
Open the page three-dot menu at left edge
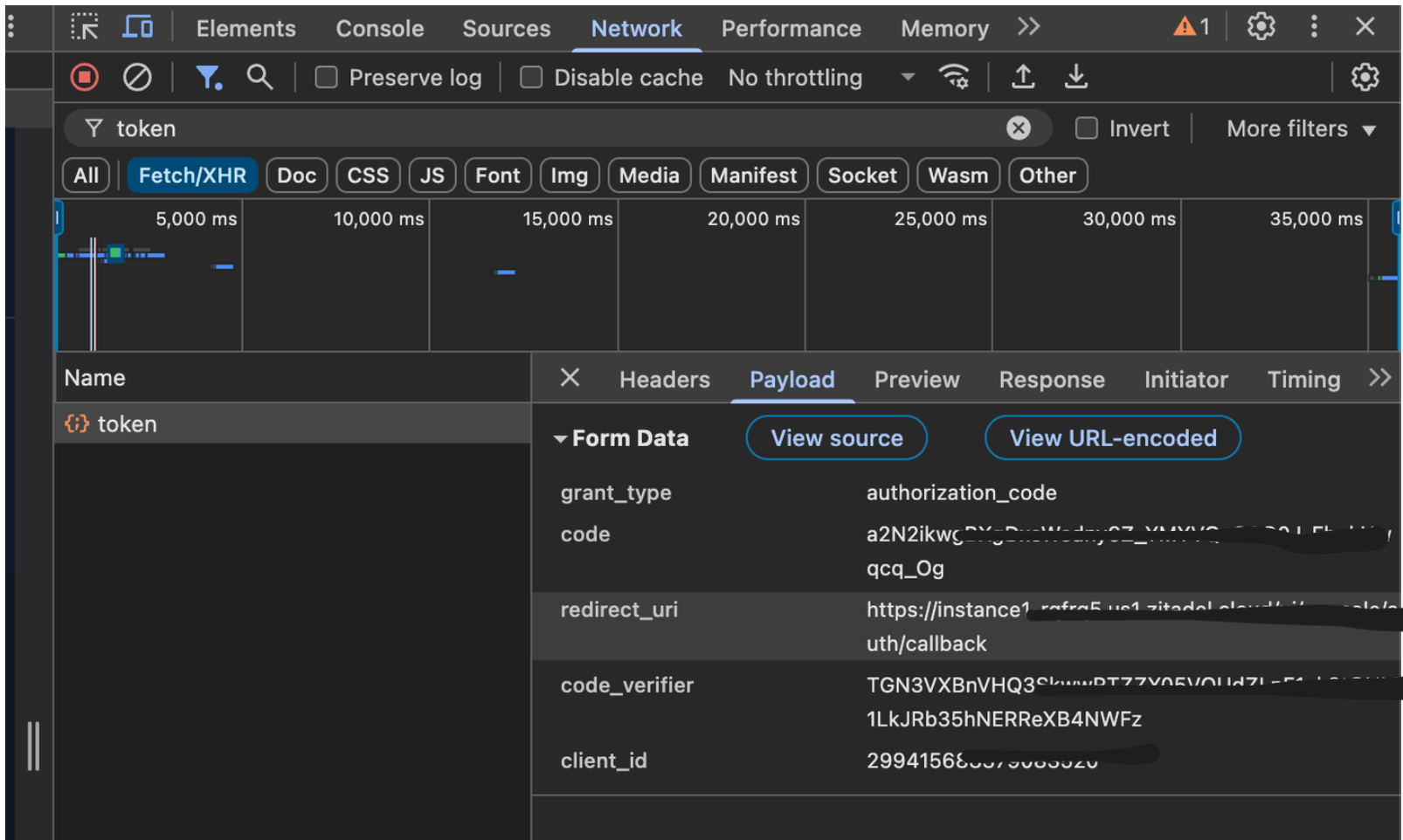pos(10,27)
